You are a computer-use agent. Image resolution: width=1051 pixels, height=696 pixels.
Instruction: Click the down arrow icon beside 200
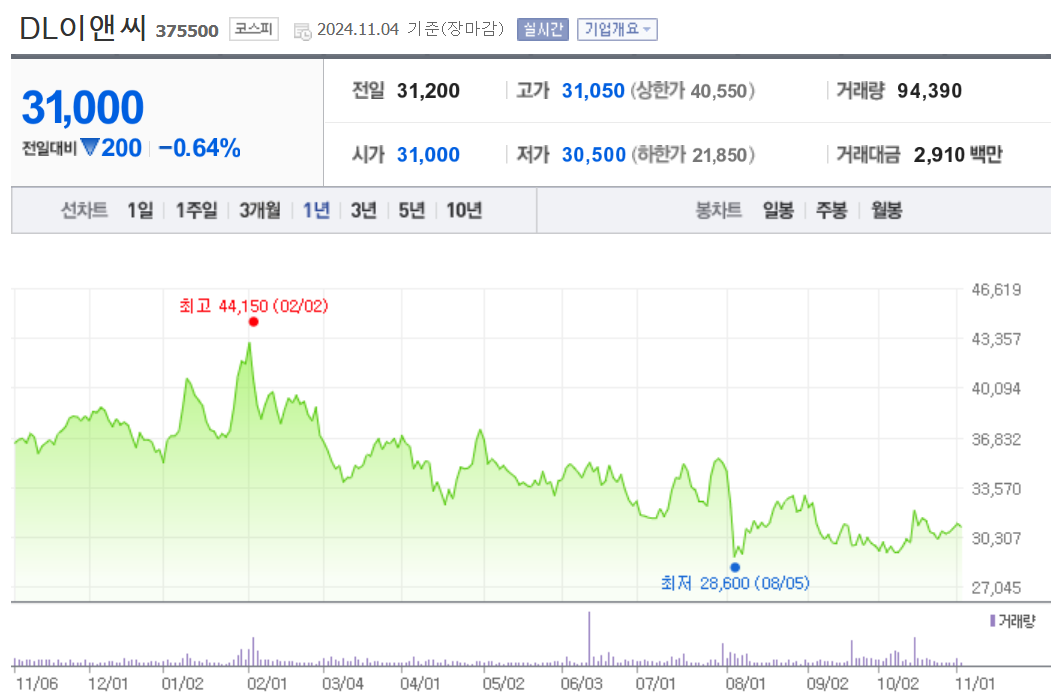pyautogui.click(x=89, y=147)
